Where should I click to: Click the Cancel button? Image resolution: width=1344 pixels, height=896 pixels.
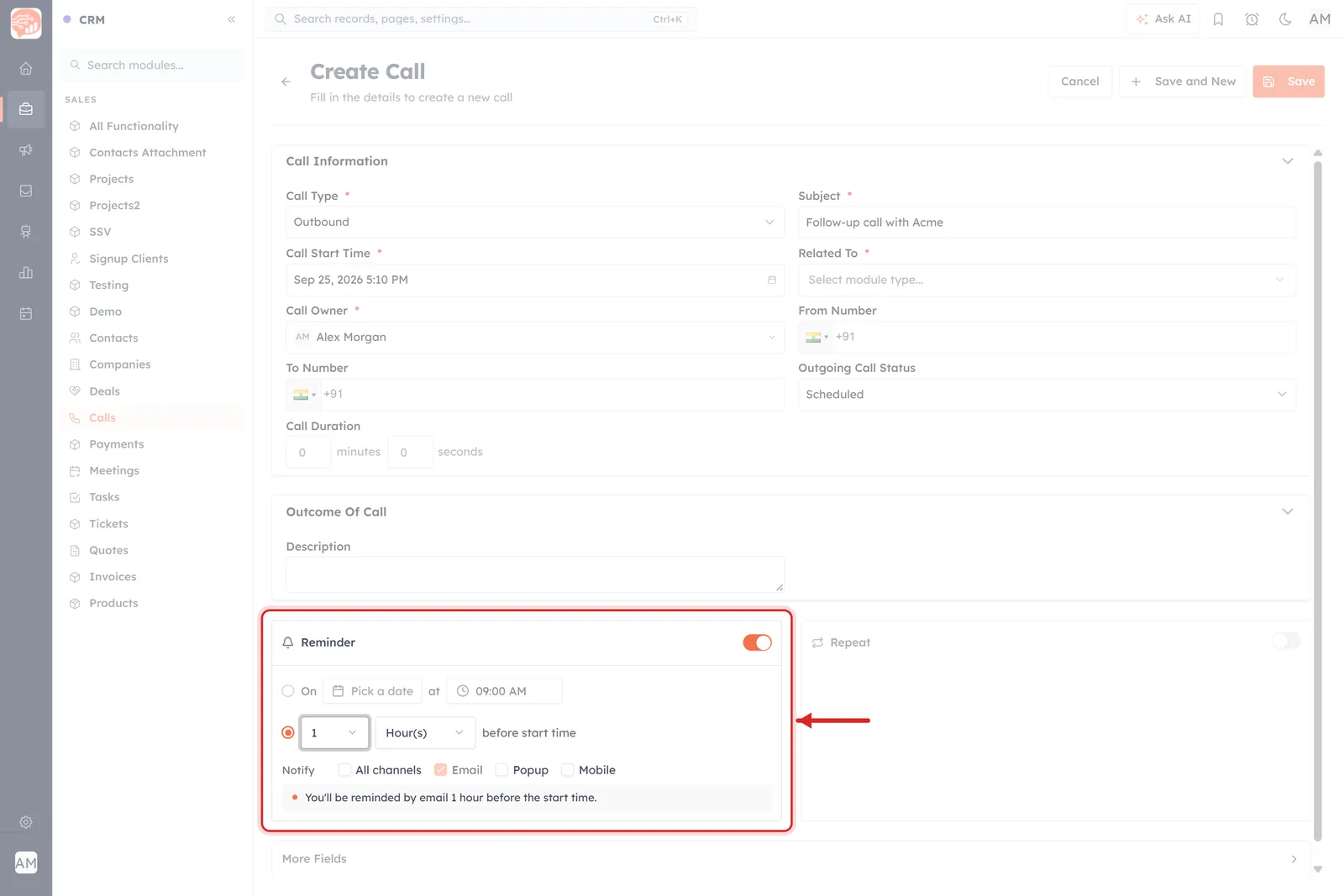[1079, 81]
